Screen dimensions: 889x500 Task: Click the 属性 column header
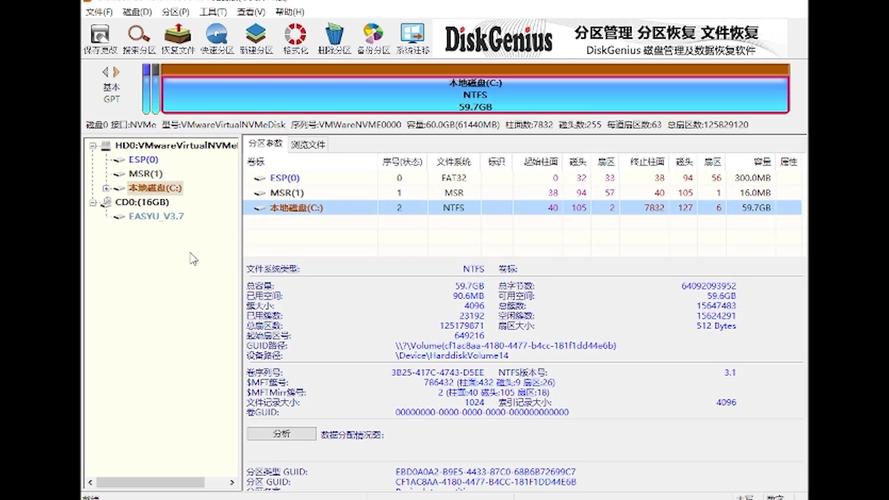[789, 162]
